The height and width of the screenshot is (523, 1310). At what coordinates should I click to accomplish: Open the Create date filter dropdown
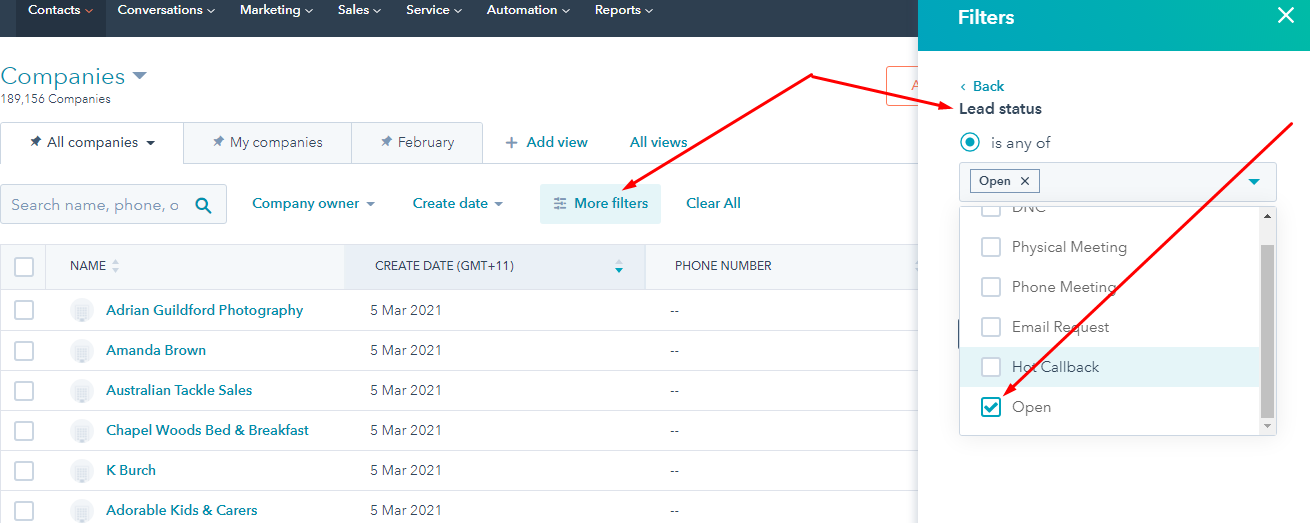[457, 204]
